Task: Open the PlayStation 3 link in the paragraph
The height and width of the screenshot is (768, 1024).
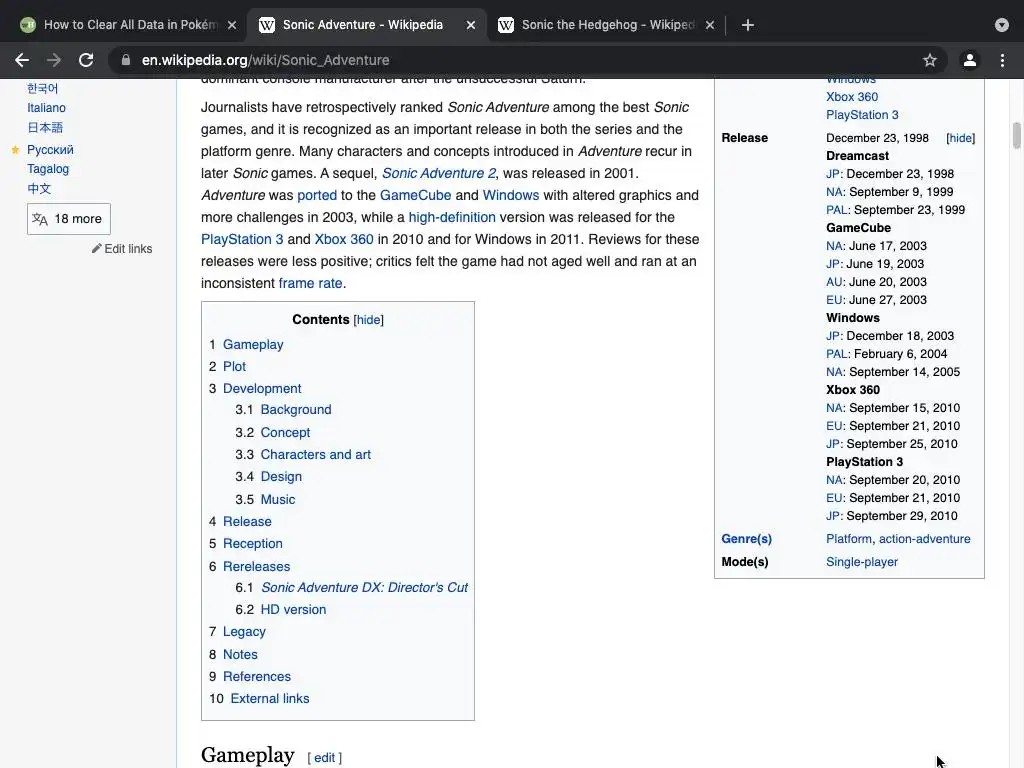Action: [x=242, y=239]
